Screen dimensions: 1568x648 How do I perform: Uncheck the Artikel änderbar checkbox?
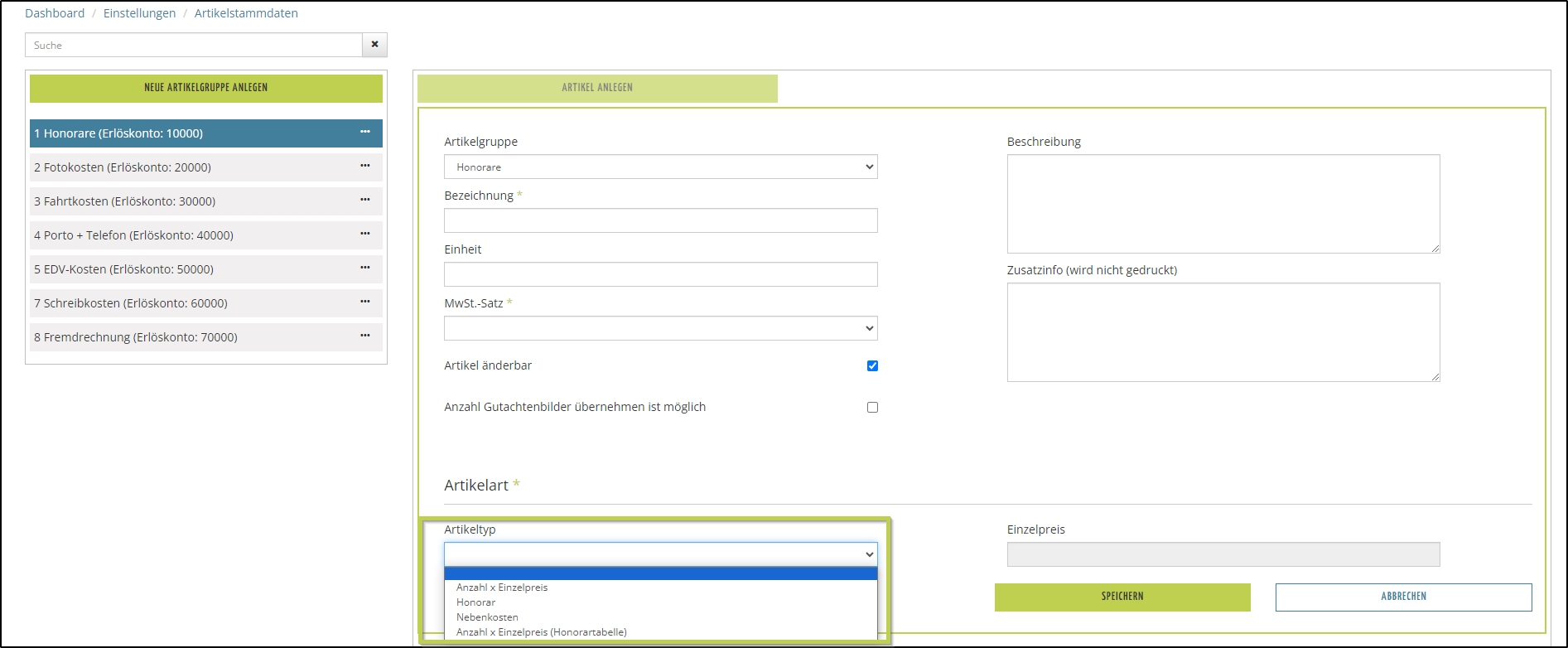click(872, 365)
